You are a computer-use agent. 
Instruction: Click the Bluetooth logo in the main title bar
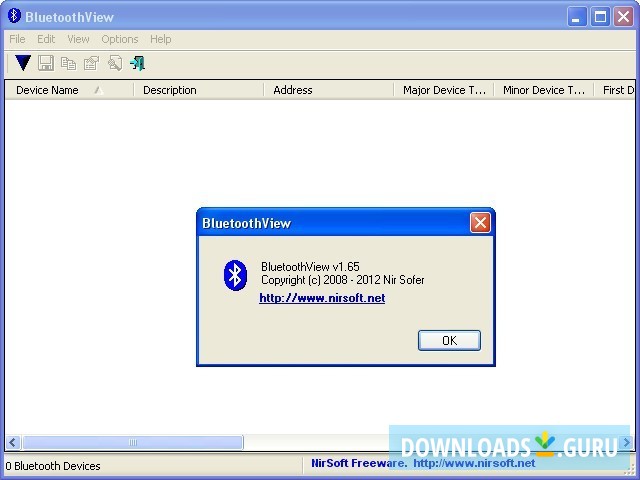[x=14, y=16]
